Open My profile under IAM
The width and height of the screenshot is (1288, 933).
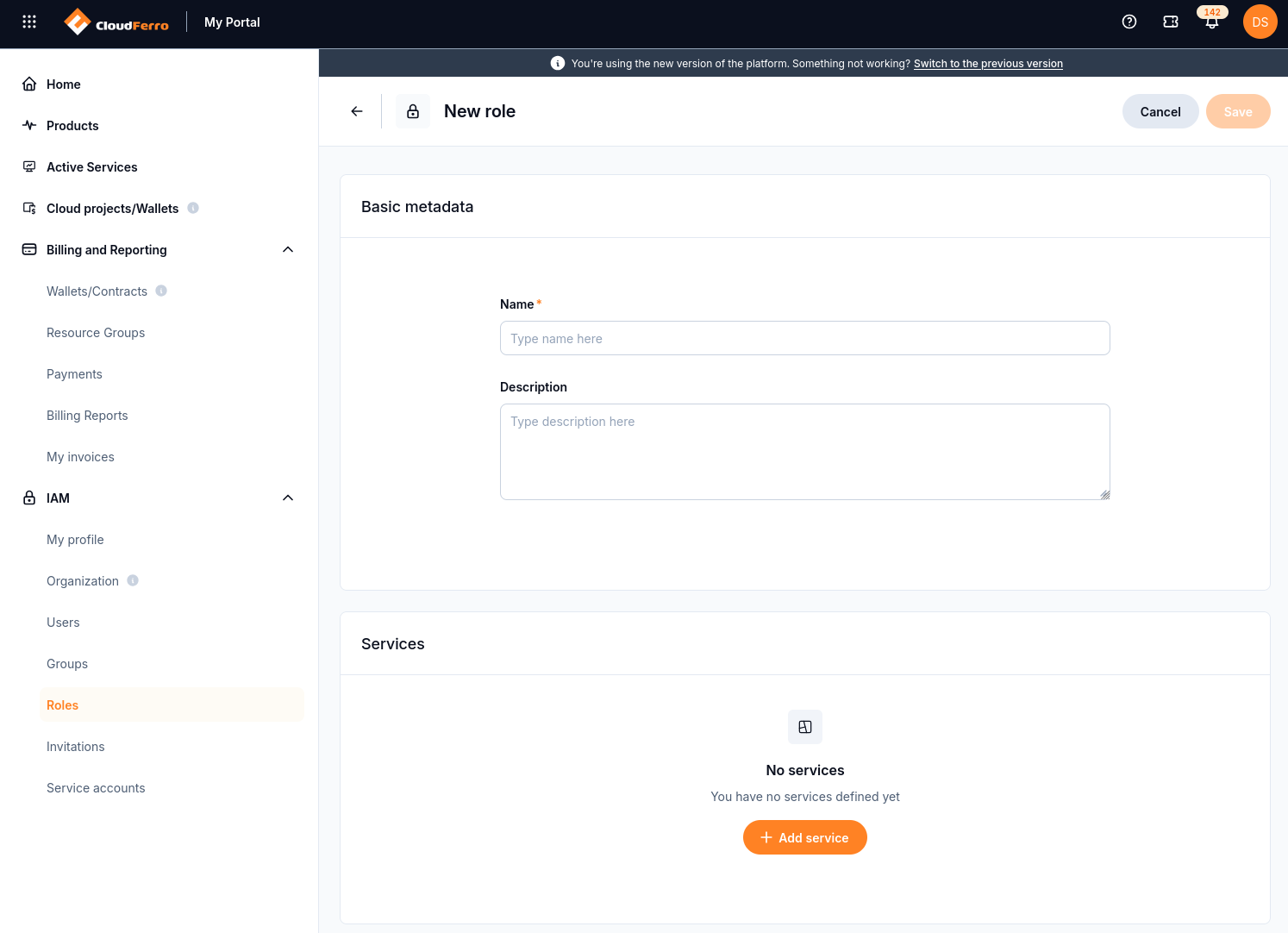pyautogui.click(x=75, y=540)
